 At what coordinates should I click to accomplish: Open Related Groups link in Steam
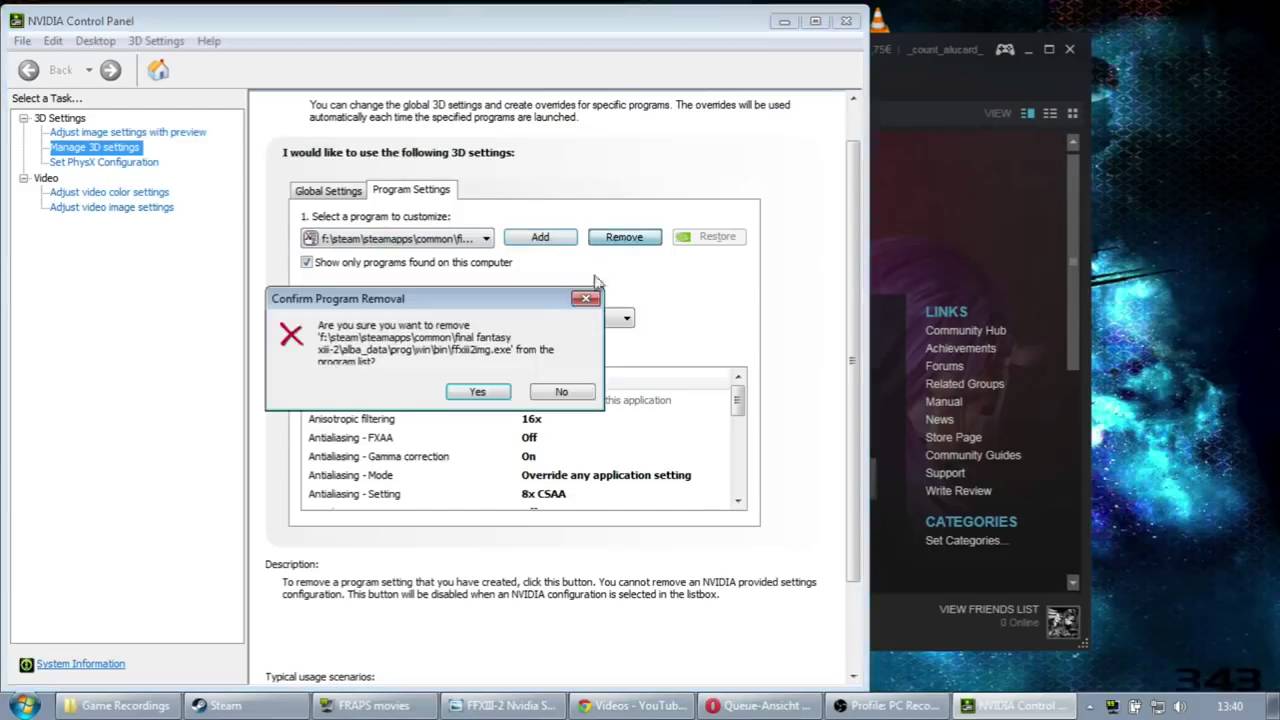(x=964, y=384)
